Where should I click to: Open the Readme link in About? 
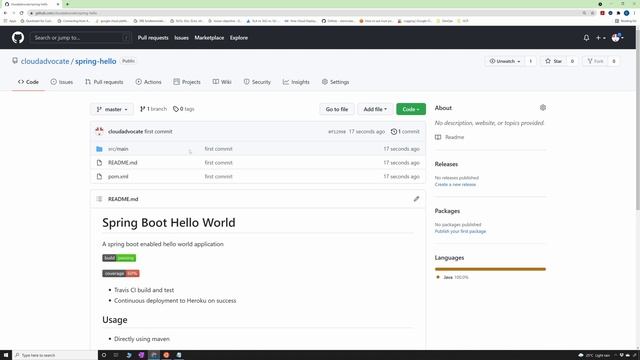(x=449, y=137)
